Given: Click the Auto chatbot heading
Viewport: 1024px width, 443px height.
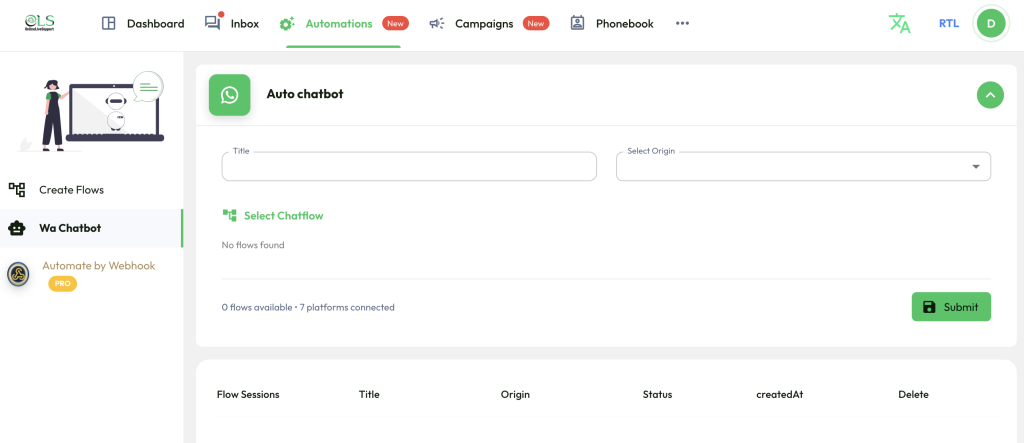Looking at the screenshot, I should coord(305,94).
